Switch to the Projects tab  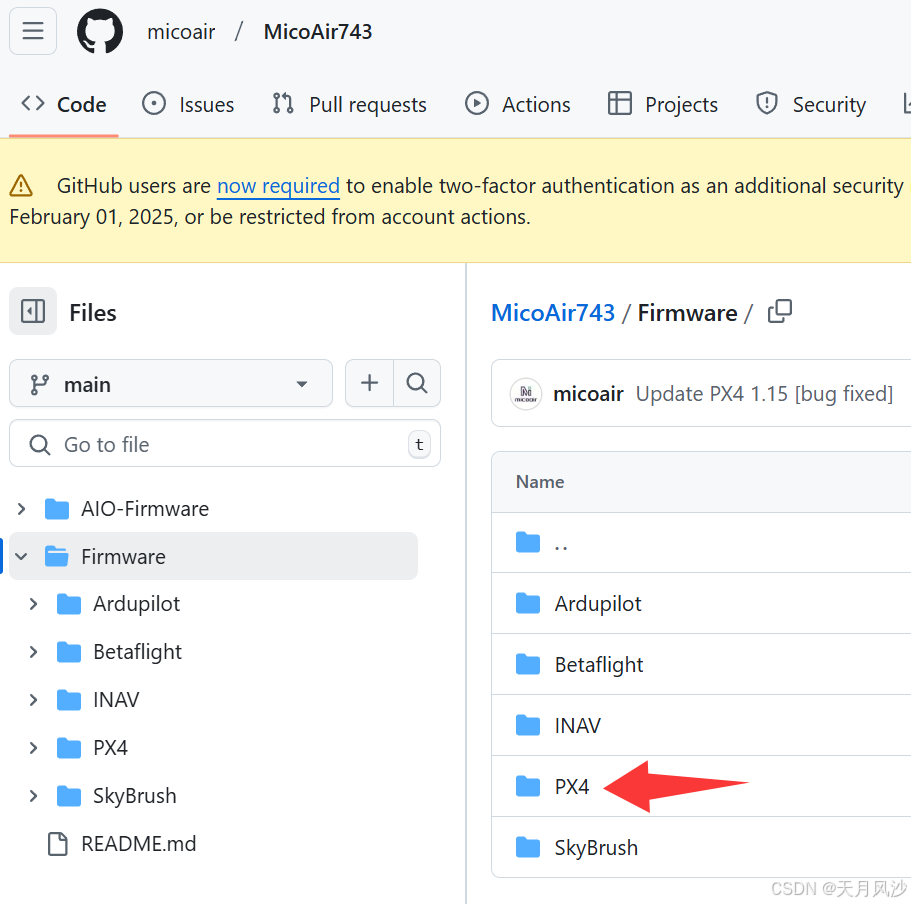[663, 105]
